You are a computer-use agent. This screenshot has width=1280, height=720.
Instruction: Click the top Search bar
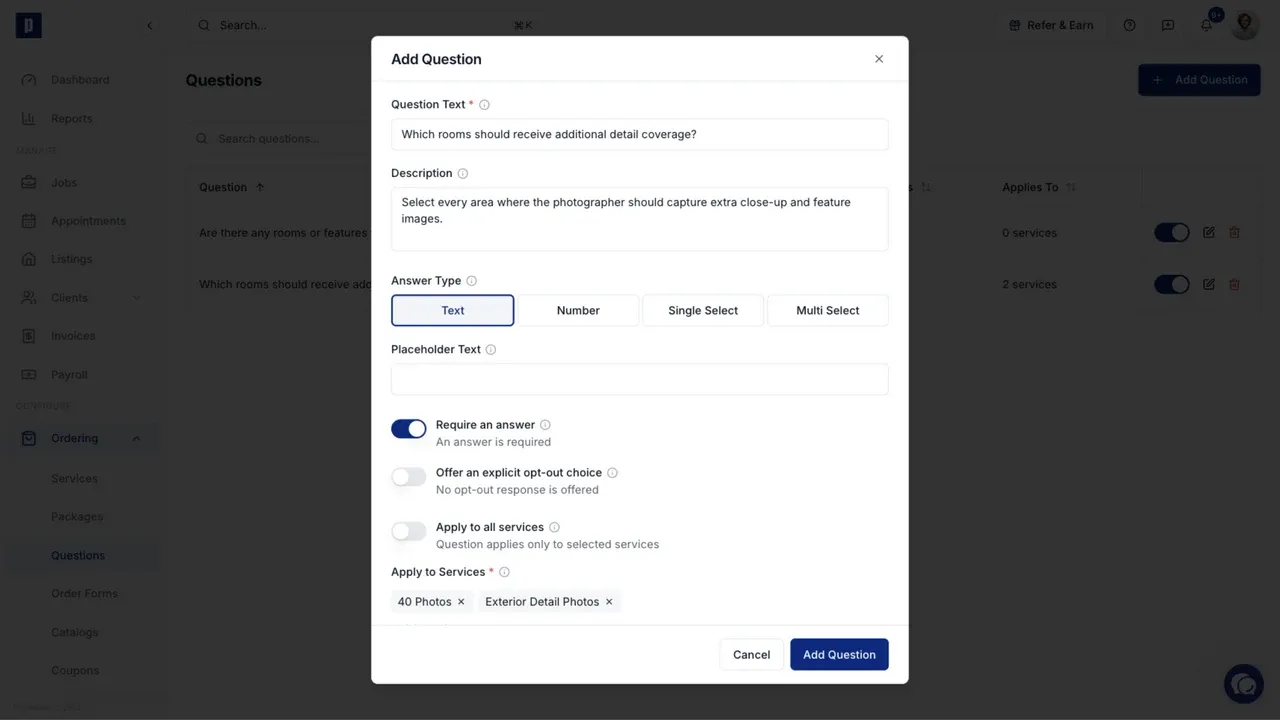pos(365,25)
